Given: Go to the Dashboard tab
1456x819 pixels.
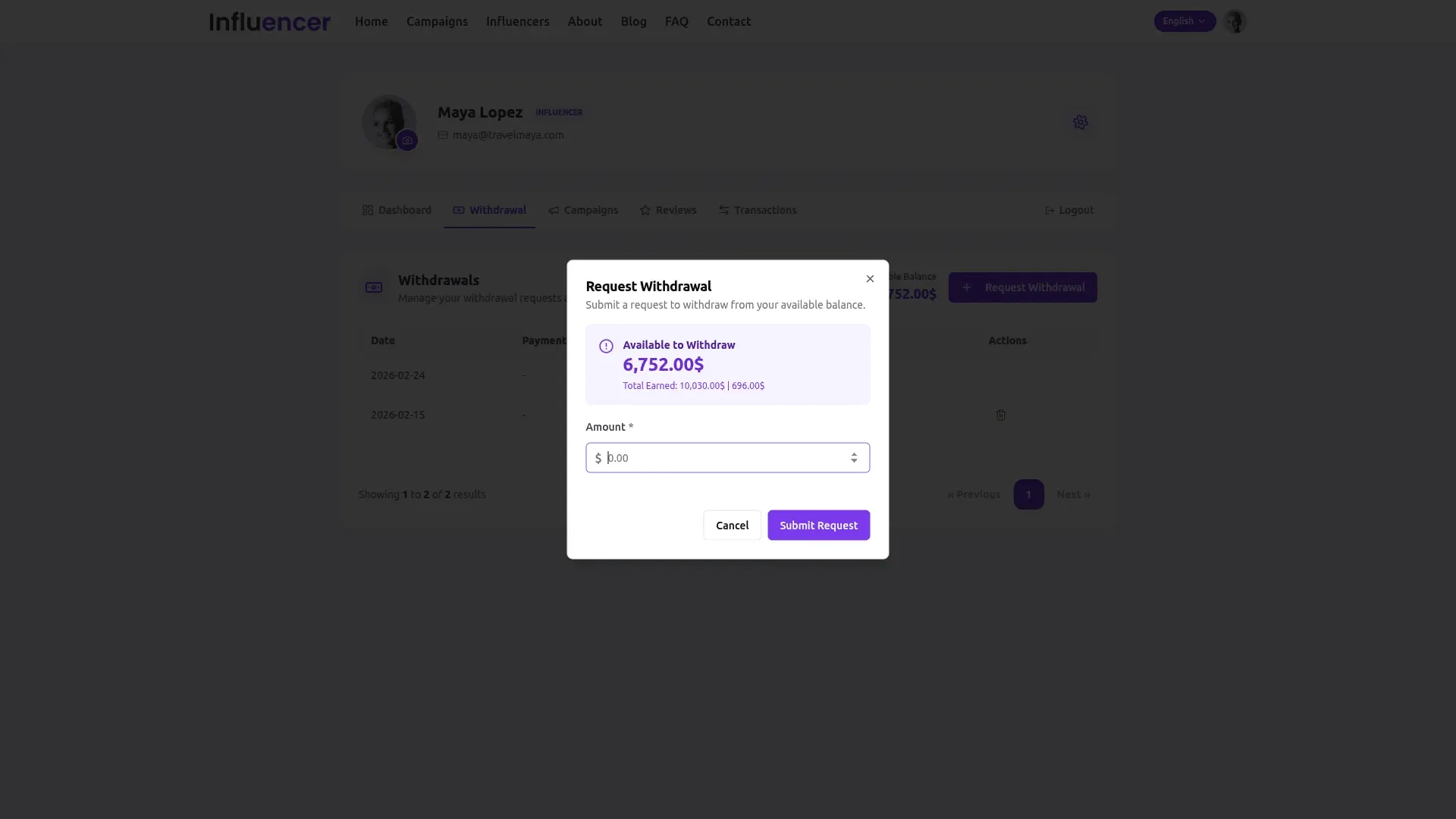Looking at the screenshot, I should 397,210.
